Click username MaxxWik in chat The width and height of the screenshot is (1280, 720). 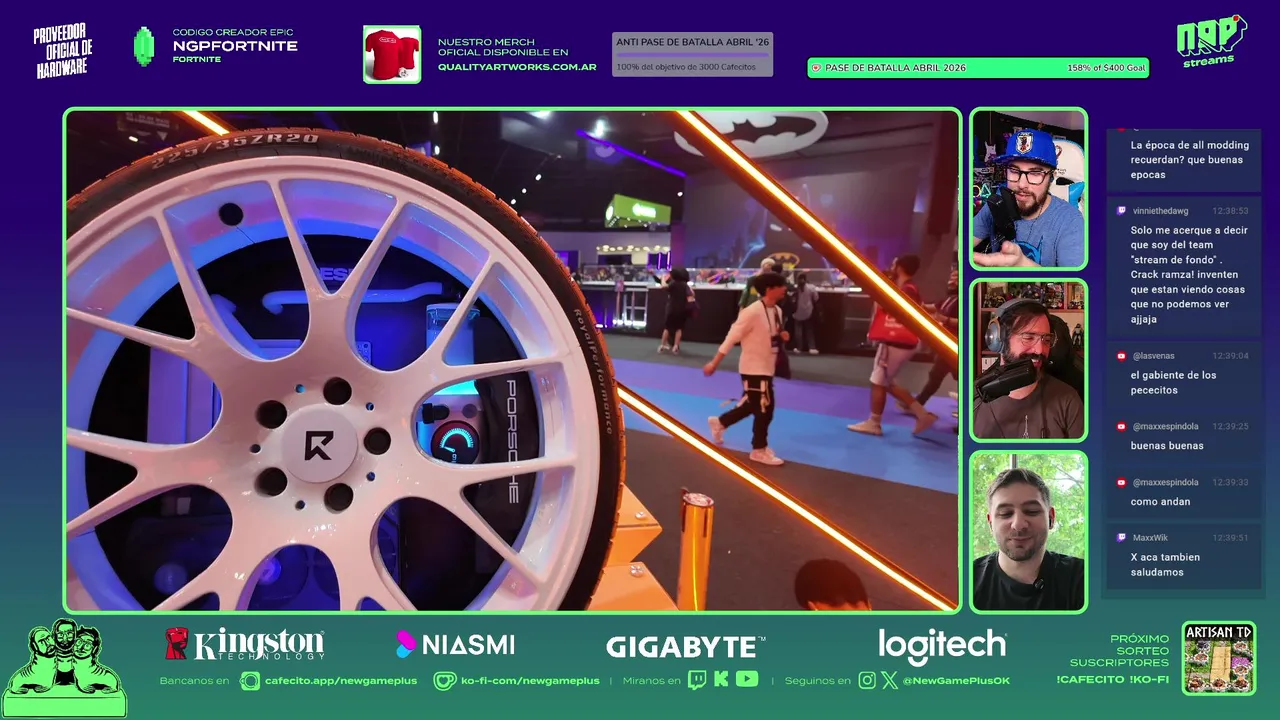[1150, 538]
